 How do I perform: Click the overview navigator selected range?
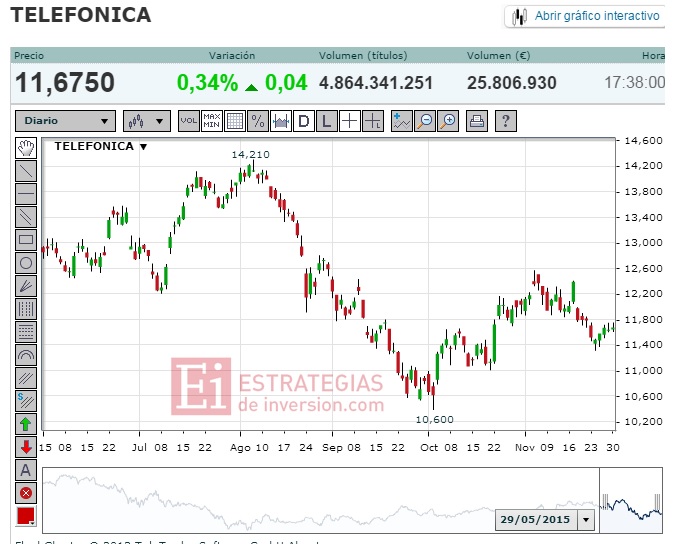631,500
